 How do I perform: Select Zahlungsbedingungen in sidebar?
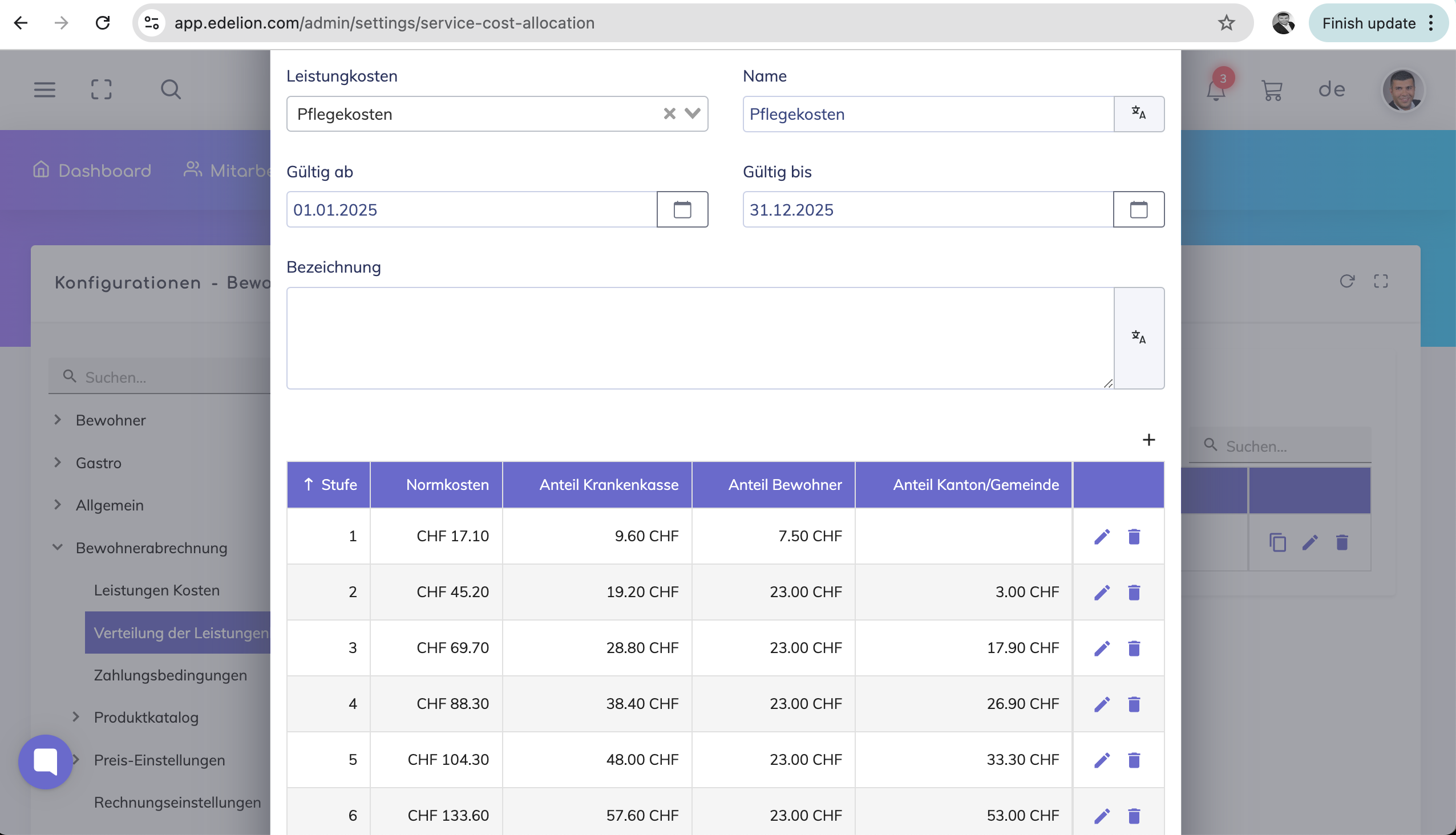point(171,675)
